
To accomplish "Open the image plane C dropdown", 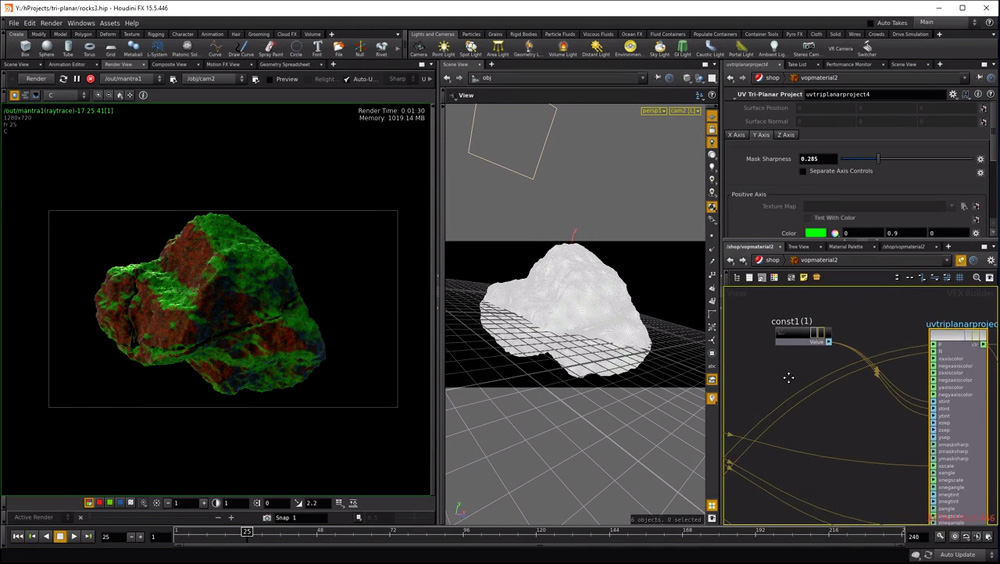I will pyautogui.click(x=66, y=95).
